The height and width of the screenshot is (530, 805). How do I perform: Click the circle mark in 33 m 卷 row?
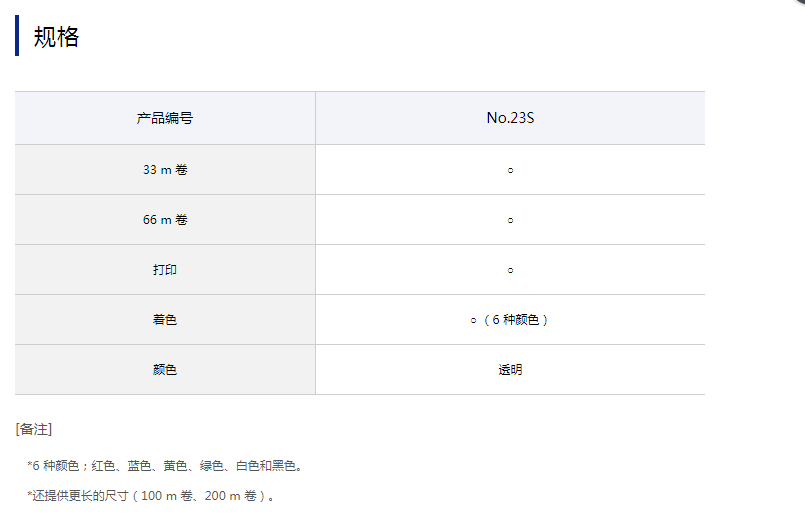[510, 170]
